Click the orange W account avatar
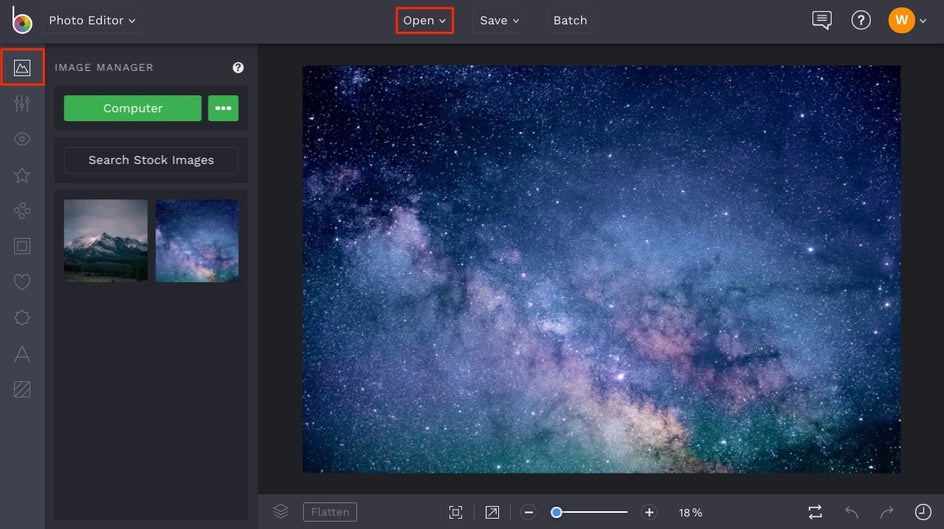 tap(901, 20)
